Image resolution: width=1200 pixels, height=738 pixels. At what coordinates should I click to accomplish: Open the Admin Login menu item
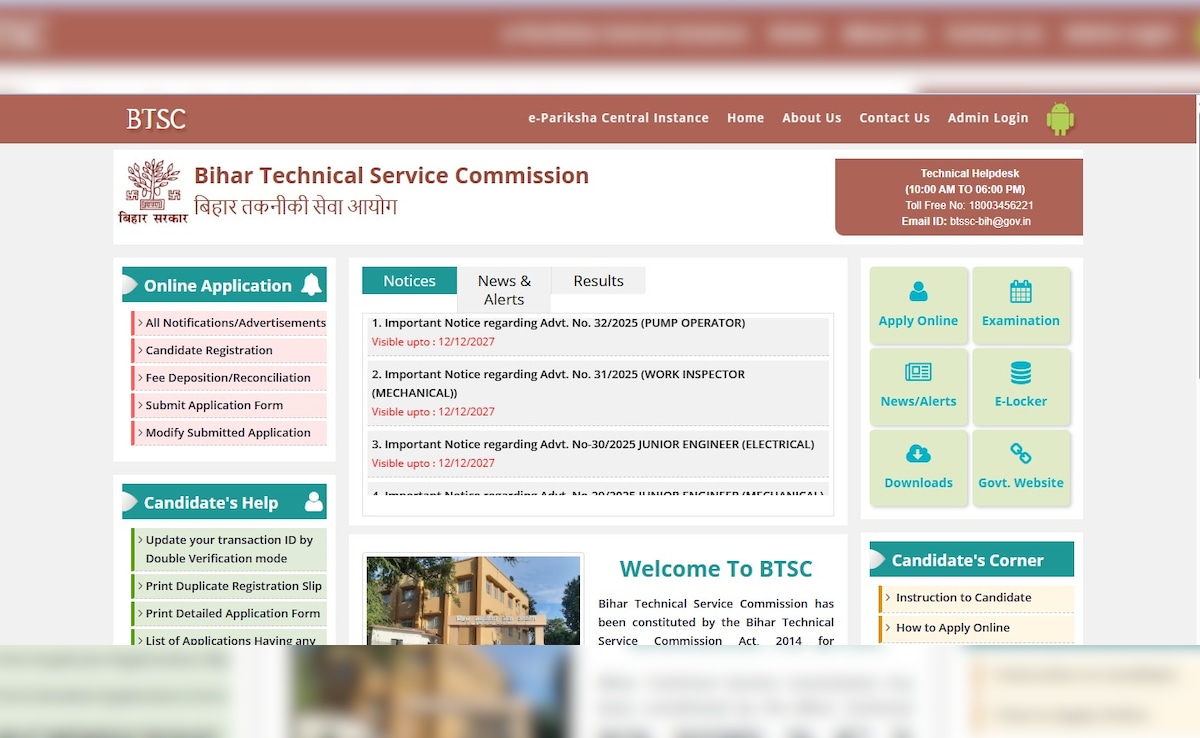(x=987, y=118)
